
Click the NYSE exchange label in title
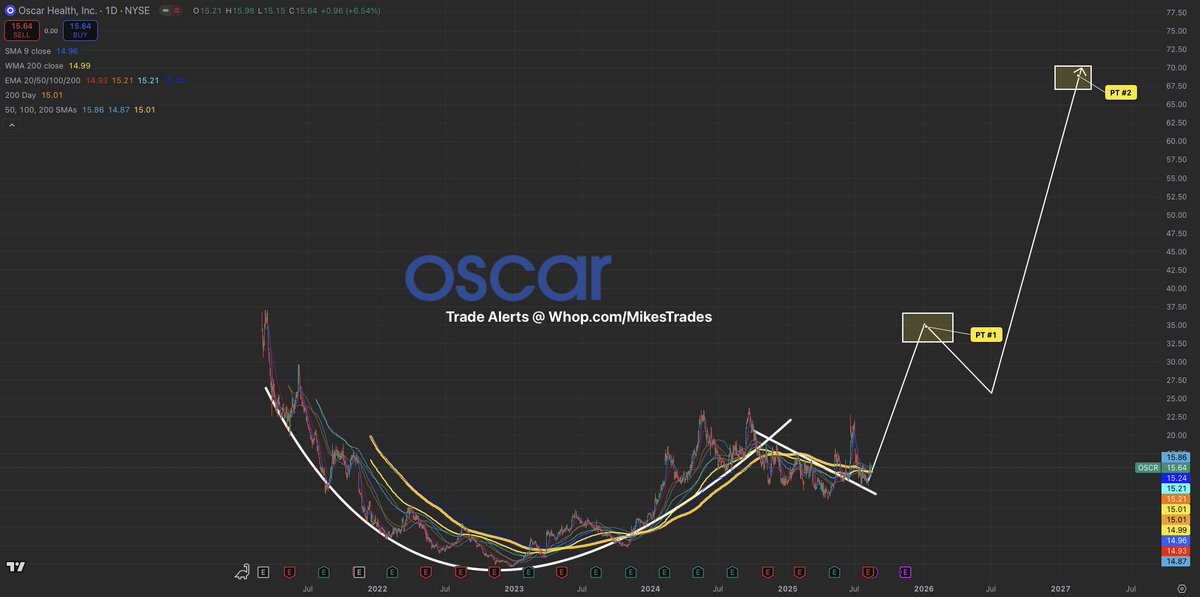[x=136, y=10]
